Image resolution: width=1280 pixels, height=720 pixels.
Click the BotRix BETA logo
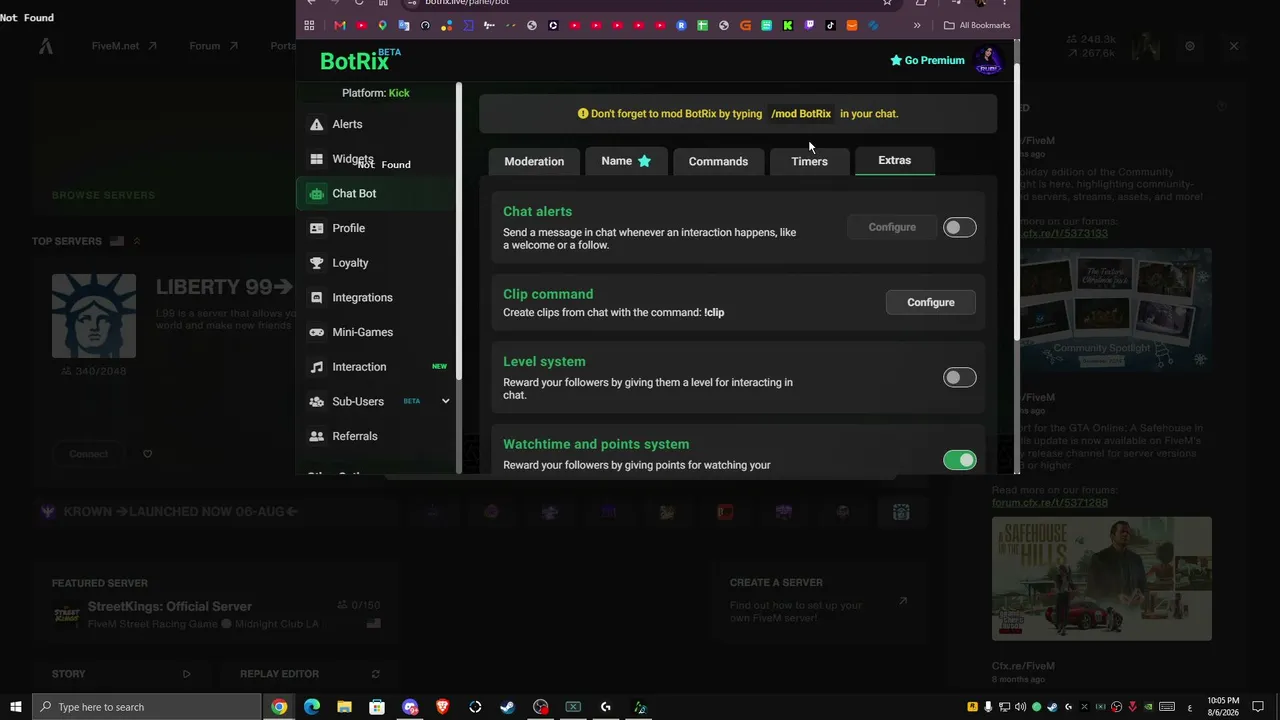point(360,60)
